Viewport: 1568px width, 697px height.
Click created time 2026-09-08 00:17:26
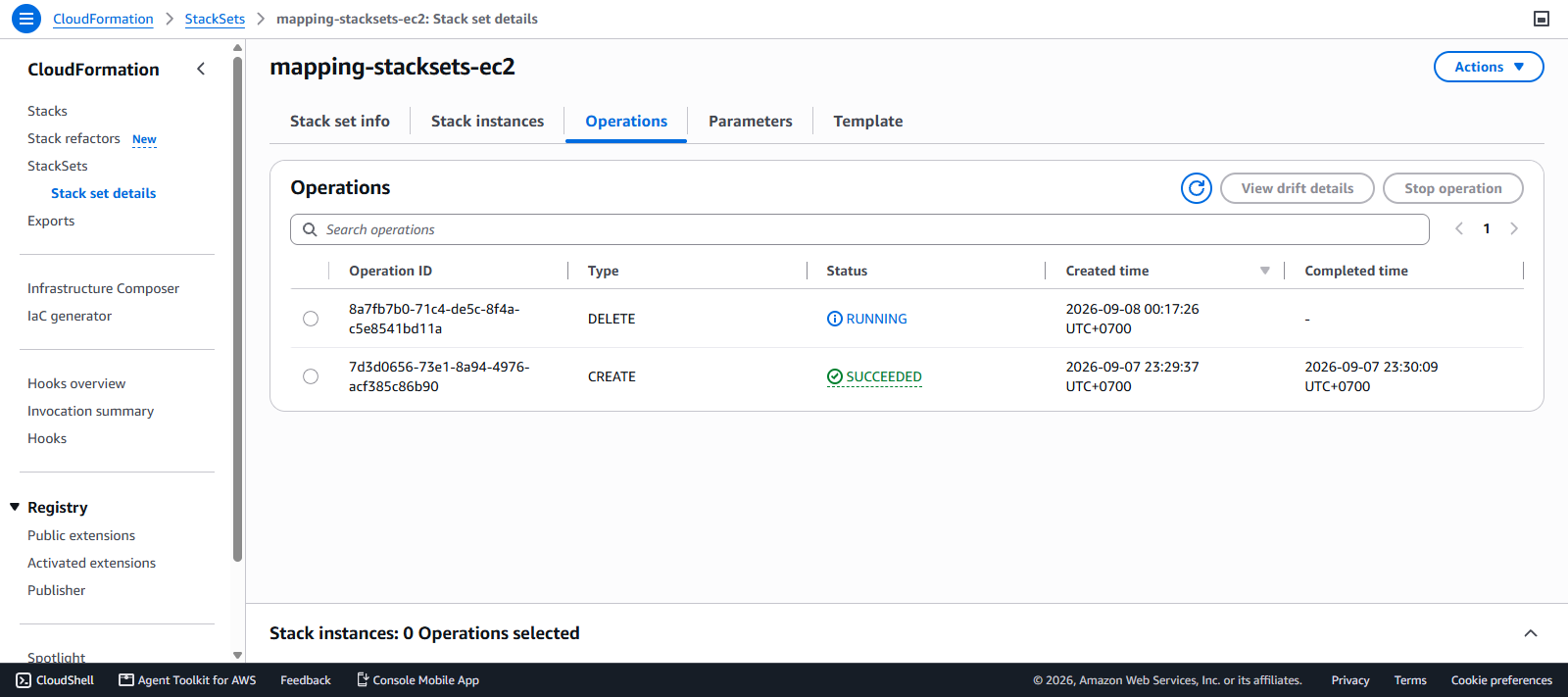1132,319
